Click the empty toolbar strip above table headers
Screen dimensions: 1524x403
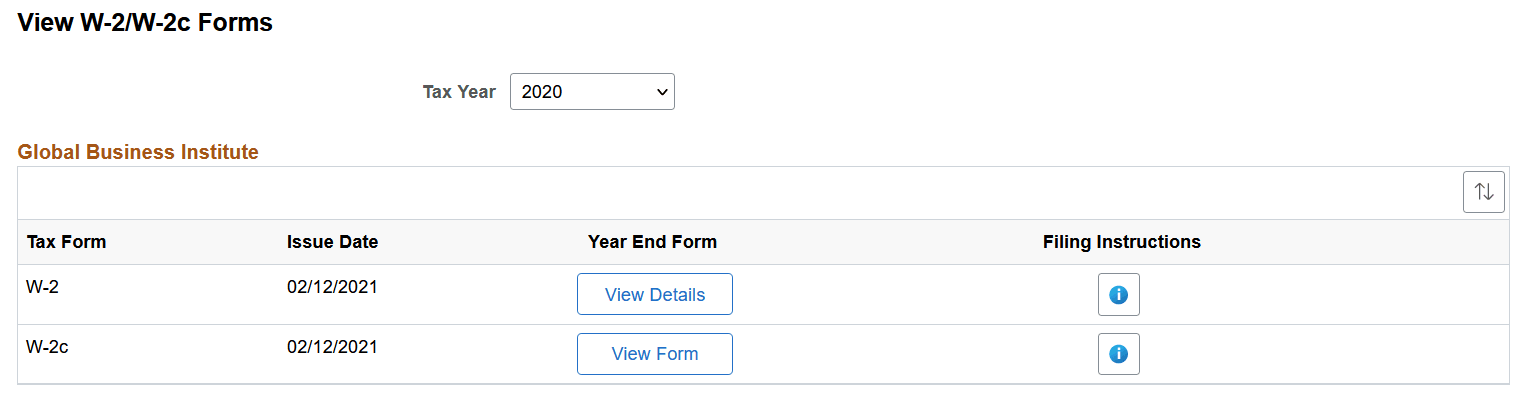click(x=700, y=193)
